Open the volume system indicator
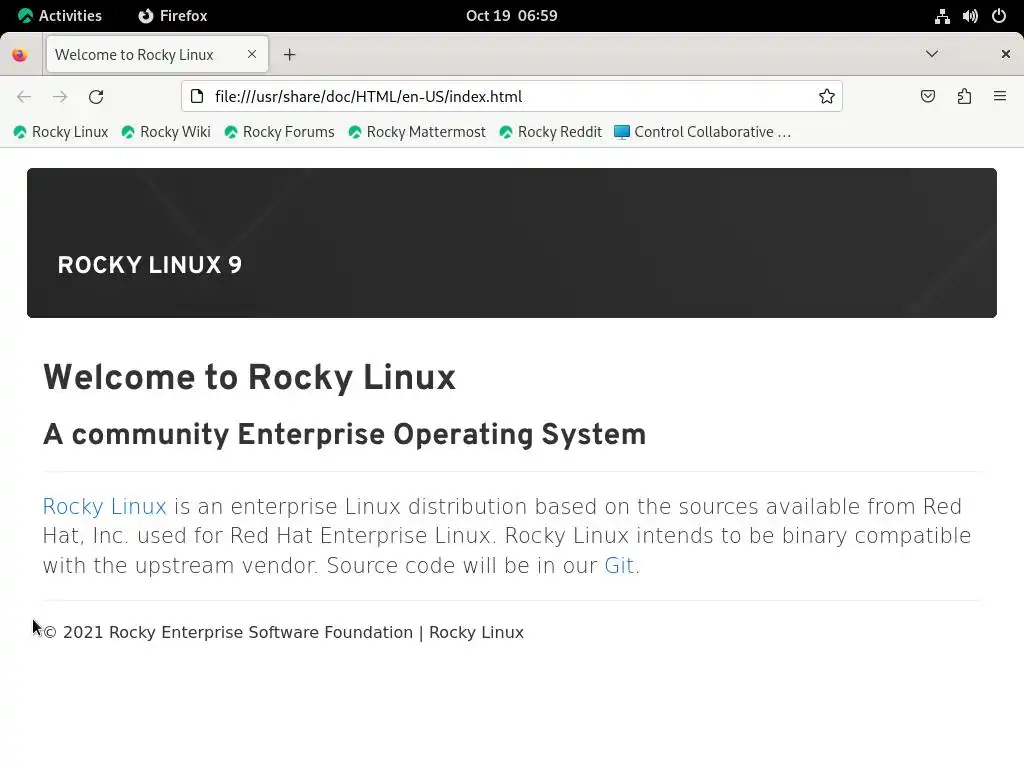Image resolution: width=1024 pixels, height=768 pixels. pos(970,16)
